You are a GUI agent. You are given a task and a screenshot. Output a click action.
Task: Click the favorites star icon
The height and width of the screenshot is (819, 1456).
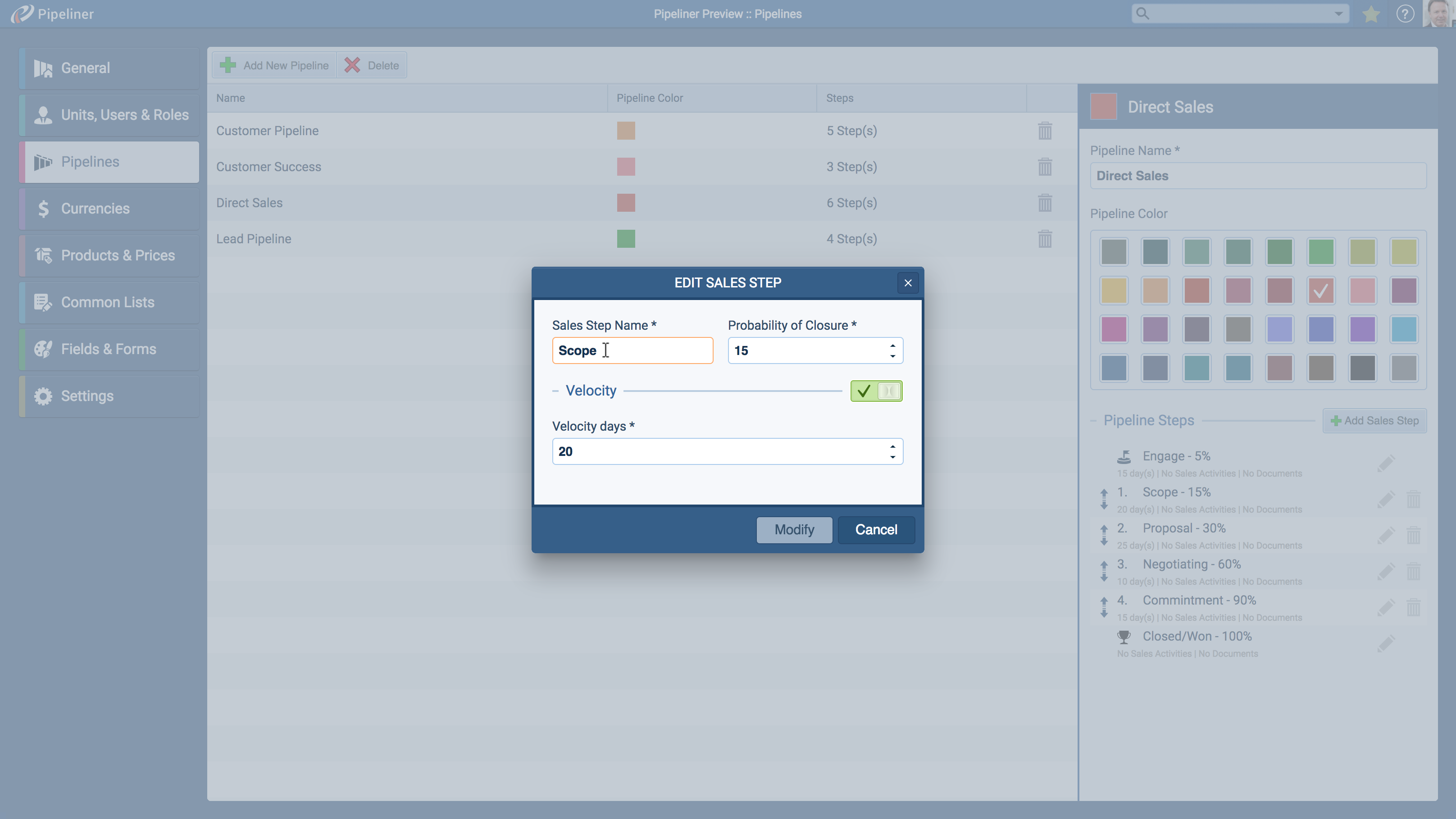coord(1371,14)
